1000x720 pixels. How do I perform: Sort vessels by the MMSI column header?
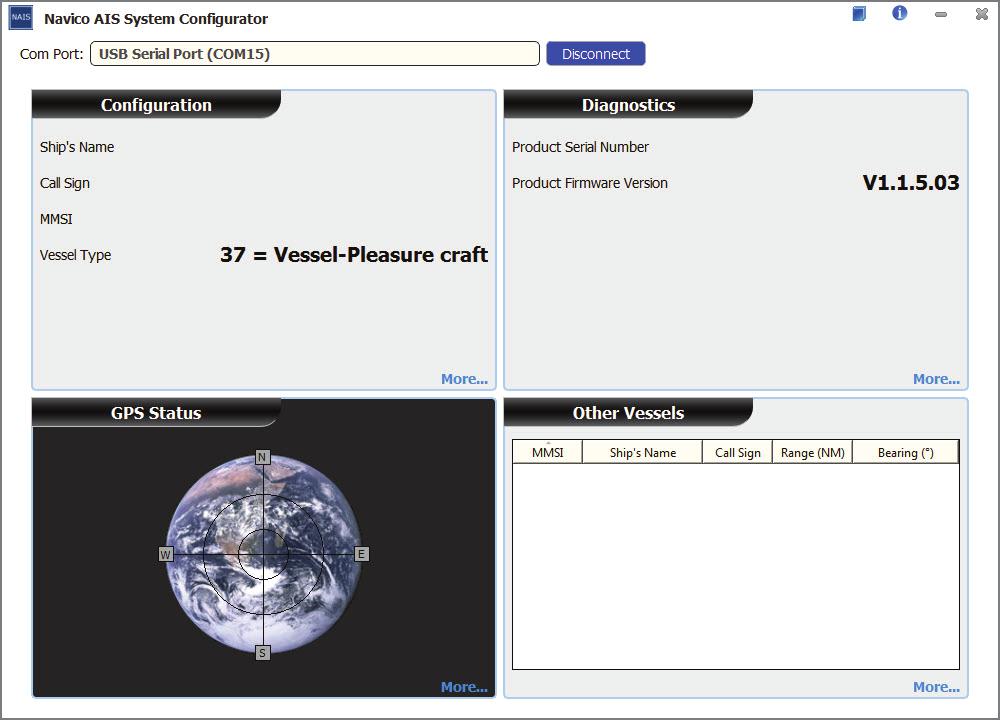coord(548,452)
